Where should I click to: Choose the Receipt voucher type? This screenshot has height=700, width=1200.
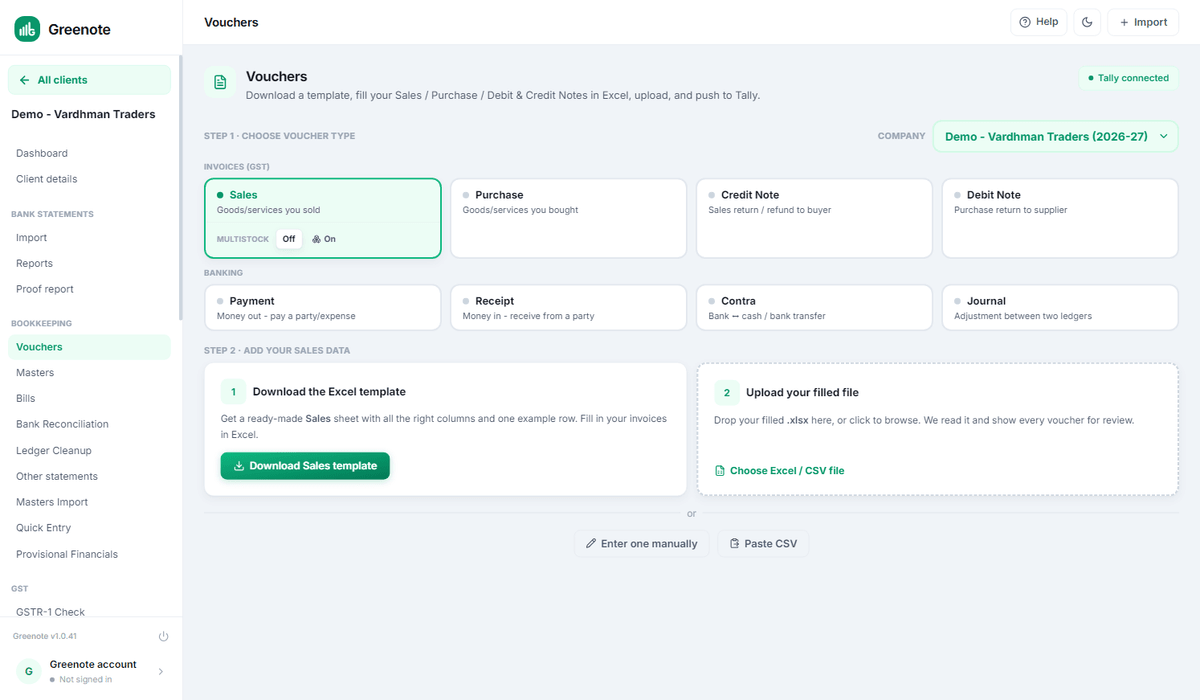click(x=568, y=307)
